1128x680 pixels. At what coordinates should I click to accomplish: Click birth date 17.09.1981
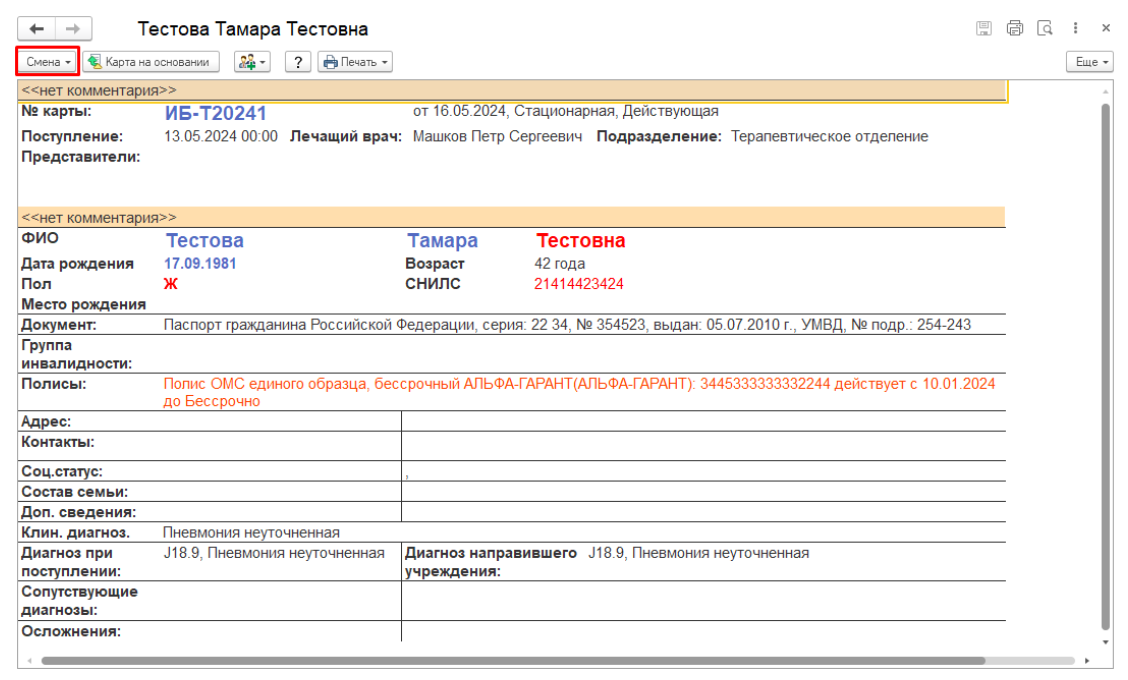(200, 264)
